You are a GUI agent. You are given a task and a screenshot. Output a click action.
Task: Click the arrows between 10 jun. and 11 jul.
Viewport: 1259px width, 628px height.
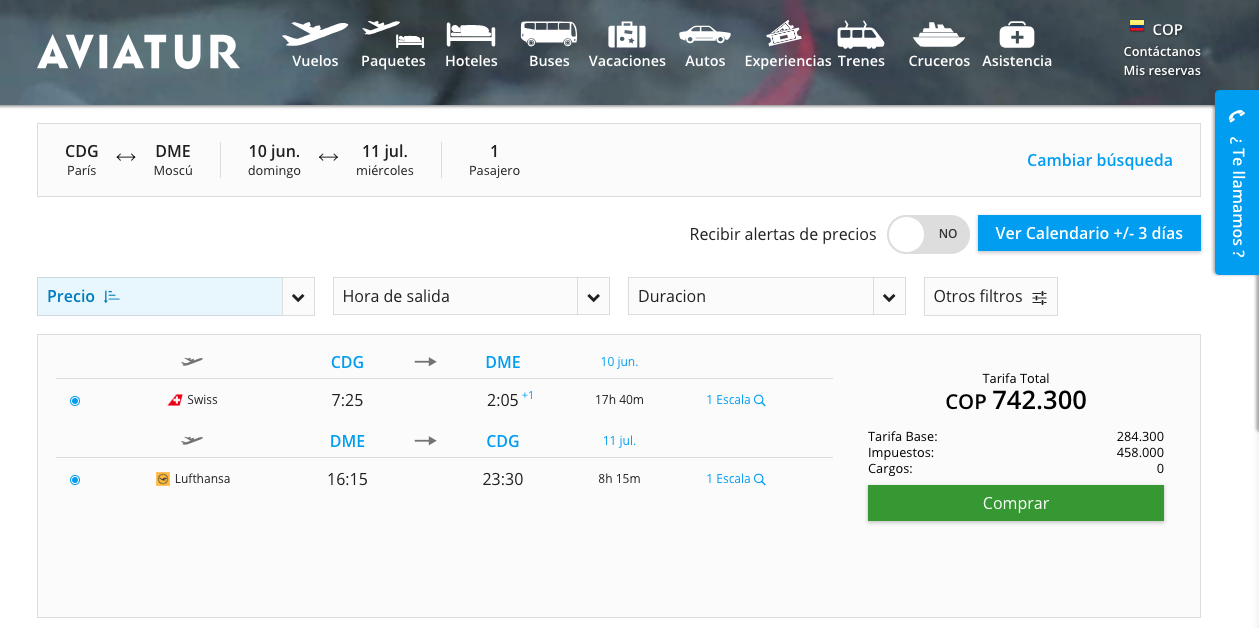pyautogui.click(x=329, y=157)
